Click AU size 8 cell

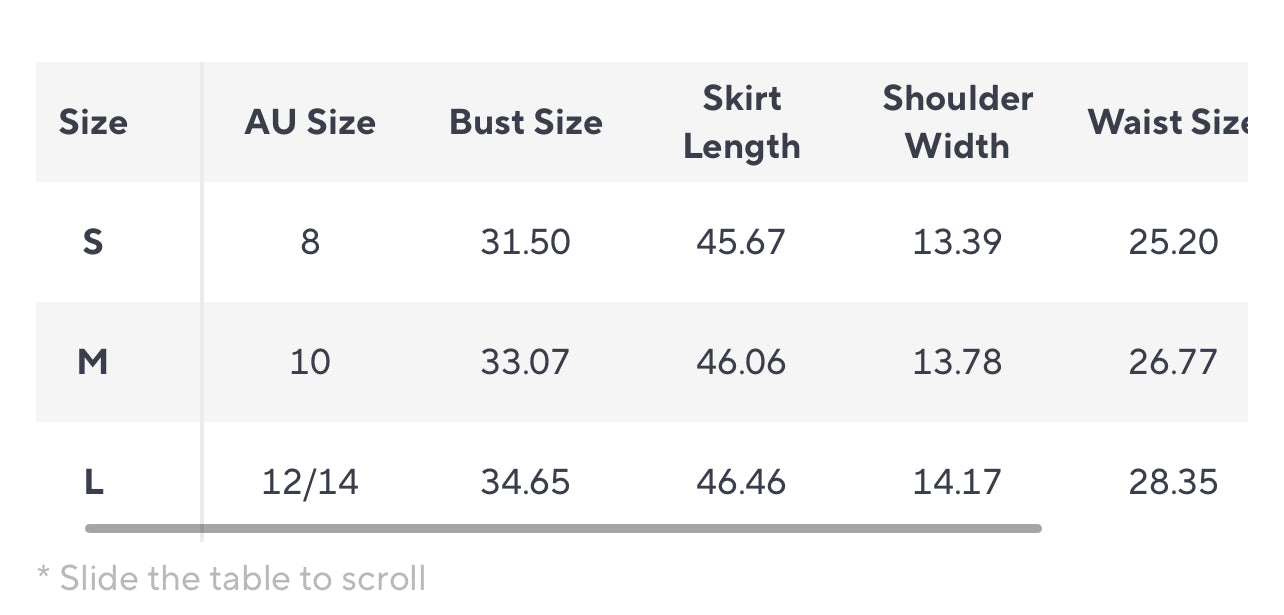click(310, 242)
